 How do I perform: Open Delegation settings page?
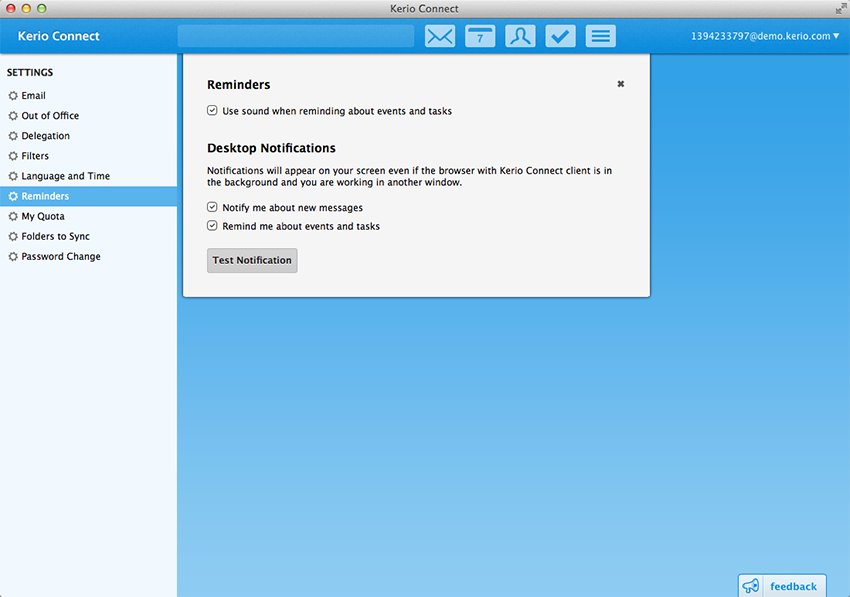[x=46, y=136]
